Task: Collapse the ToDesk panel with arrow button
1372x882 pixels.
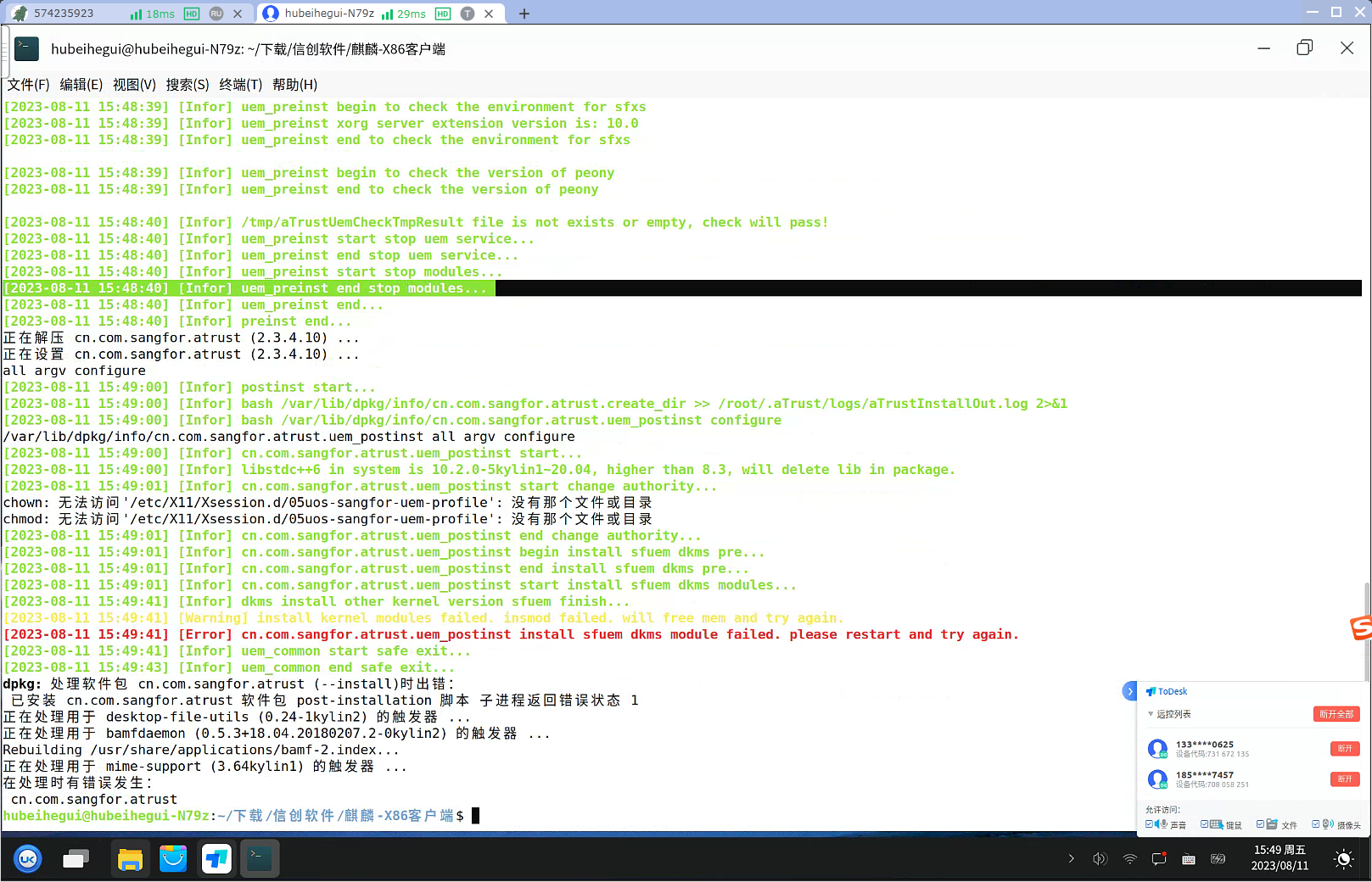Action: (1129, 691)
